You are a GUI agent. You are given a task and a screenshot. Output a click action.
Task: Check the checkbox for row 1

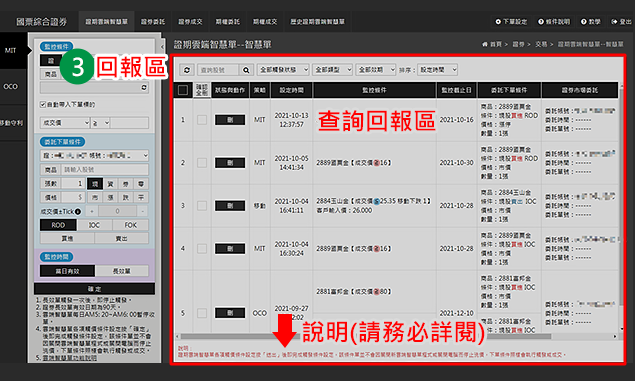click(x=202, y=120)
